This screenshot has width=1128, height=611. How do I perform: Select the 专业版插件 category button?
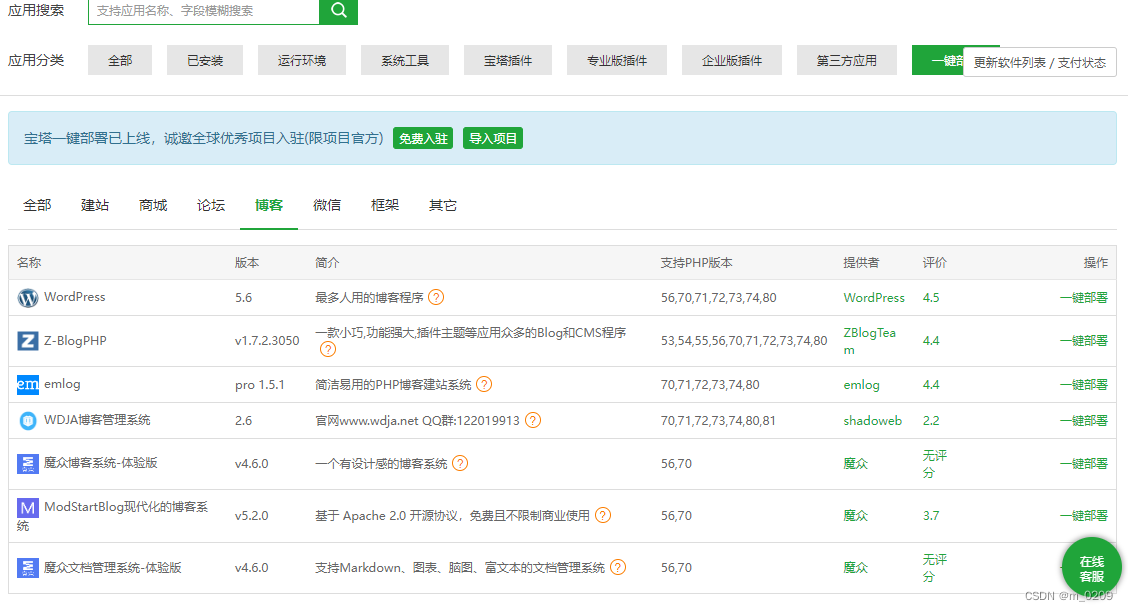(617, 60)
